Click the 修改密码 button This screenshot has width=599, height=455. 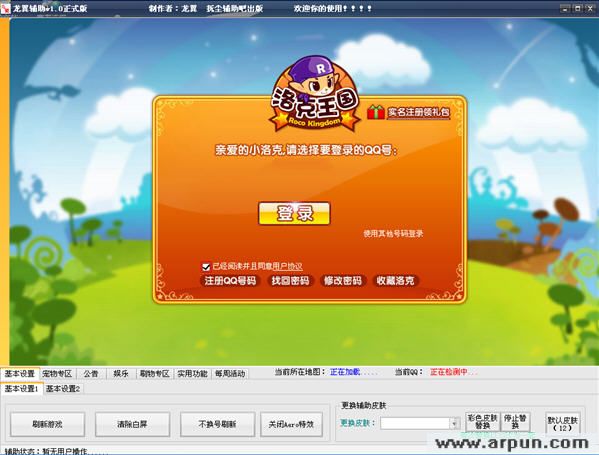343,281
